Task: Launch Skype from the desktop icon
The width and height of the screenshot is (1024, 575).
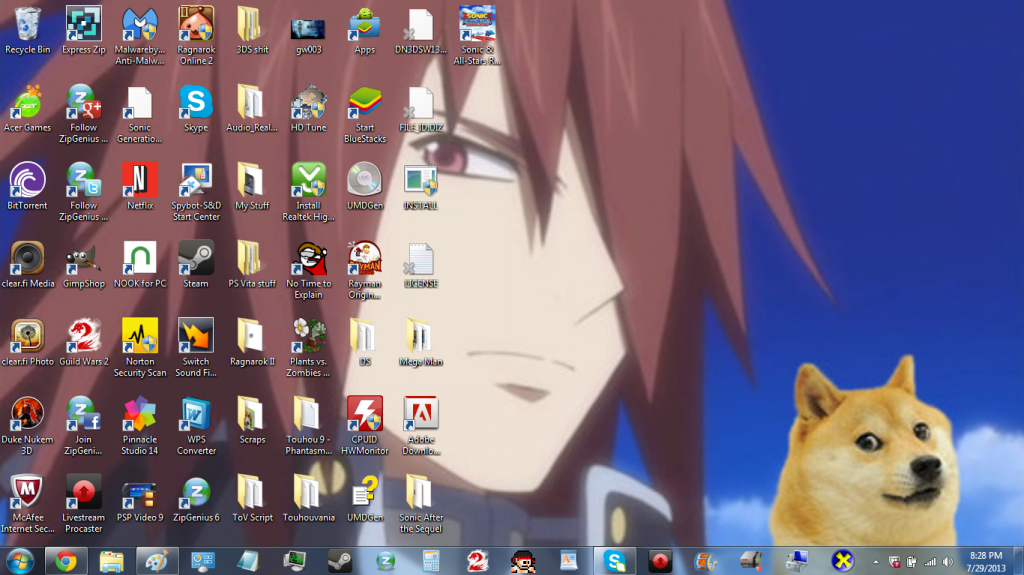Action: pos(196,109)
